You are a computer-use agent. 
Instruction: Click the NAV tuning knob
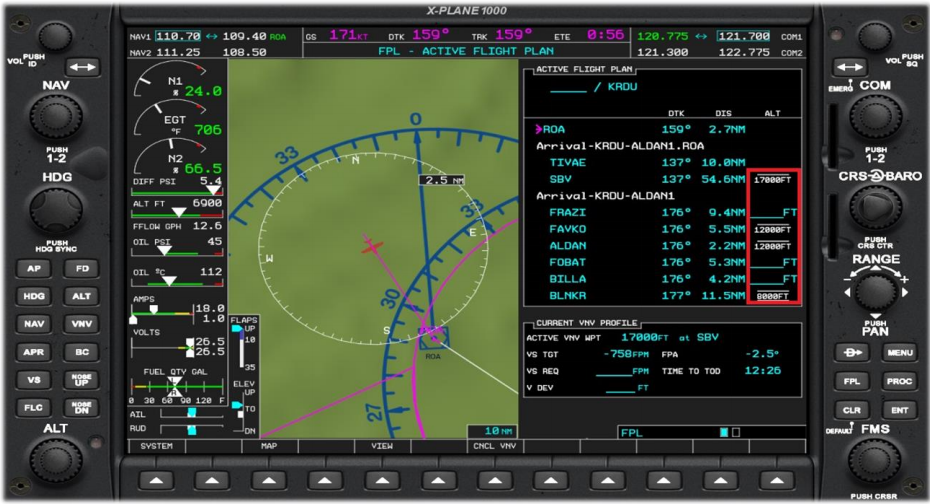click(56, 116)
